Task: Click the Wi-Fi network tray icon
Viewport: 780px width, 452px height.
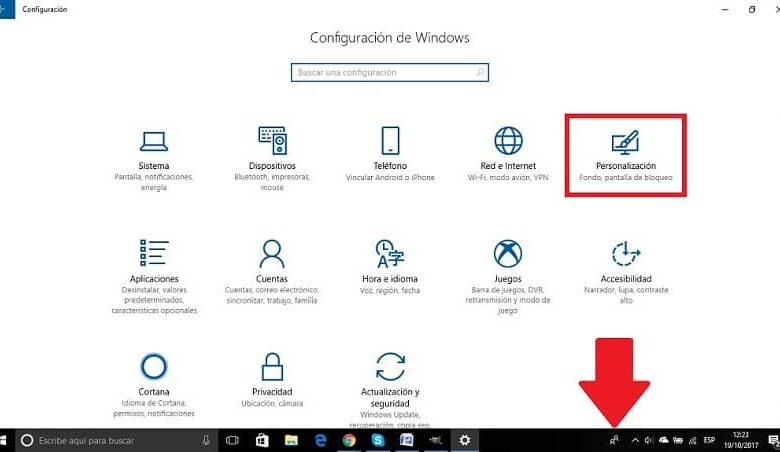Action: 692,441
